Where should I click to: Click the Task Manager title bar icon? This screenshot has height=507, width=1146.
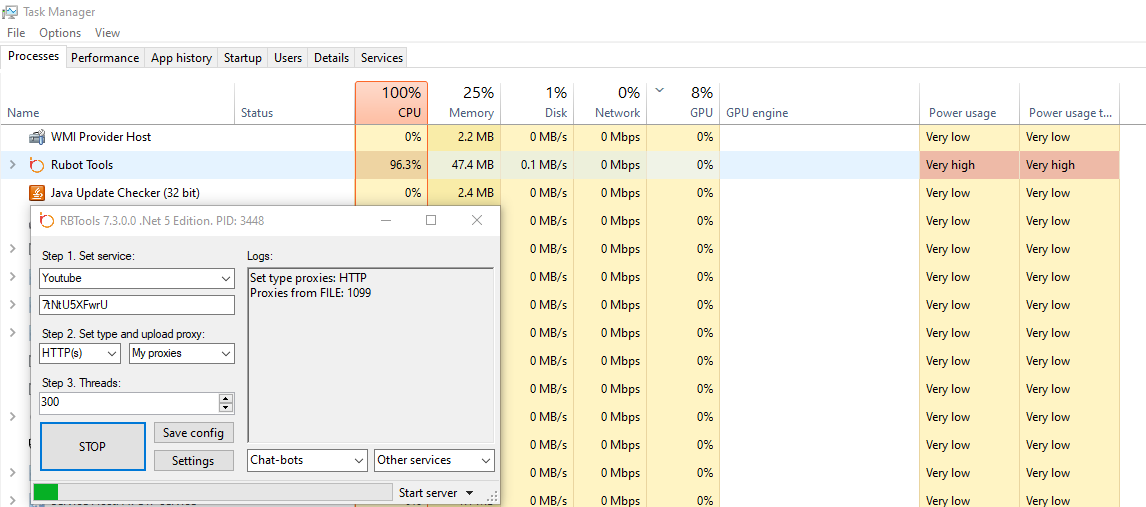click(11, 12)
